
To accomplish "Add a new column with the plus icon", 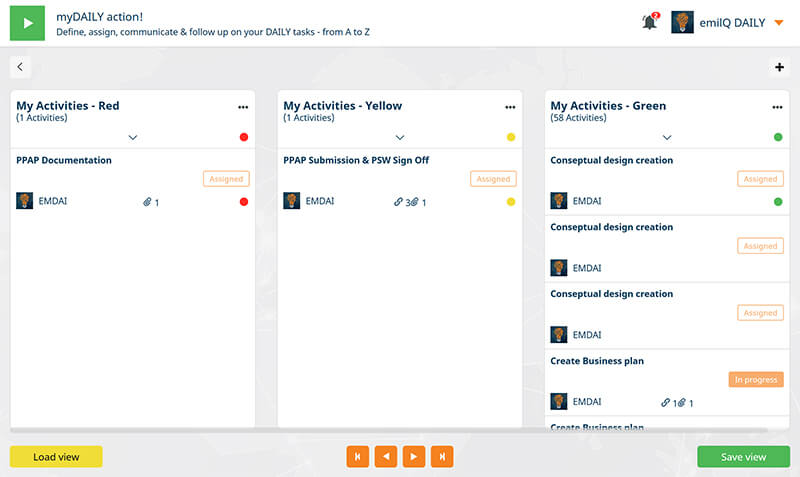I will pos(779,67).
